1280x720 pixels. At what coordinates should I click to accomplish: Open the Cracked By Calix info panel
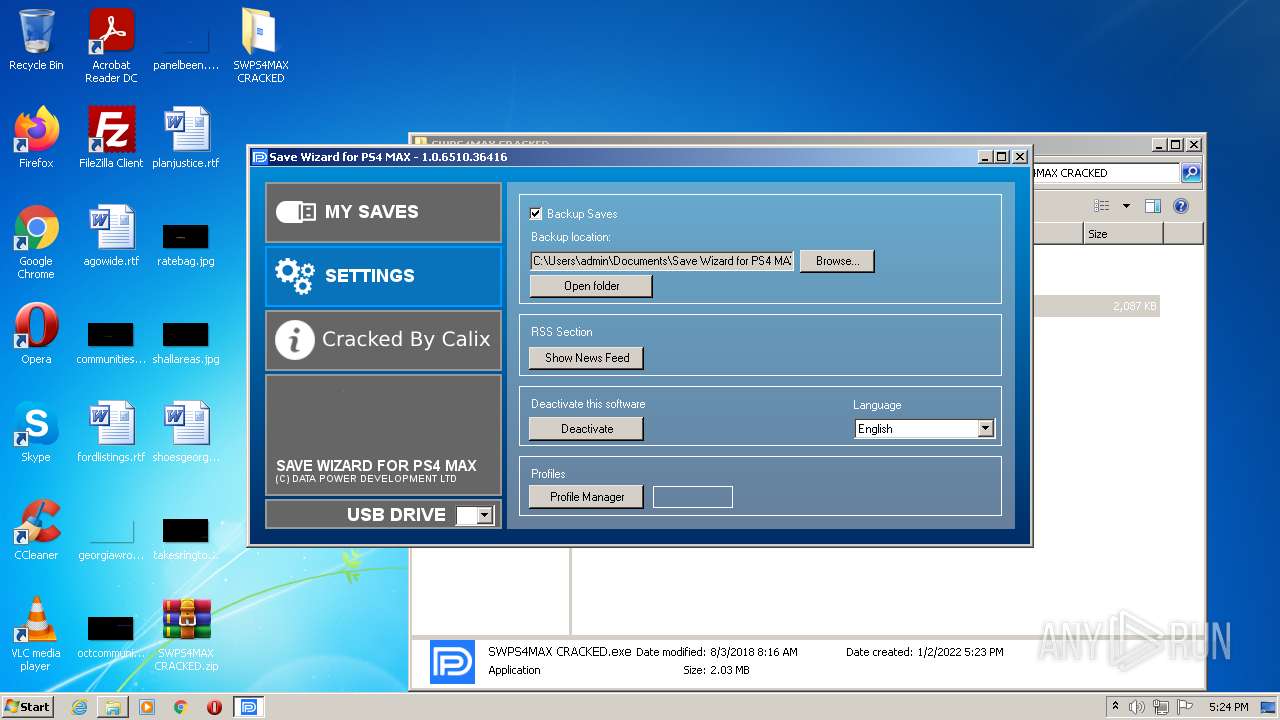tap(383, 340)
